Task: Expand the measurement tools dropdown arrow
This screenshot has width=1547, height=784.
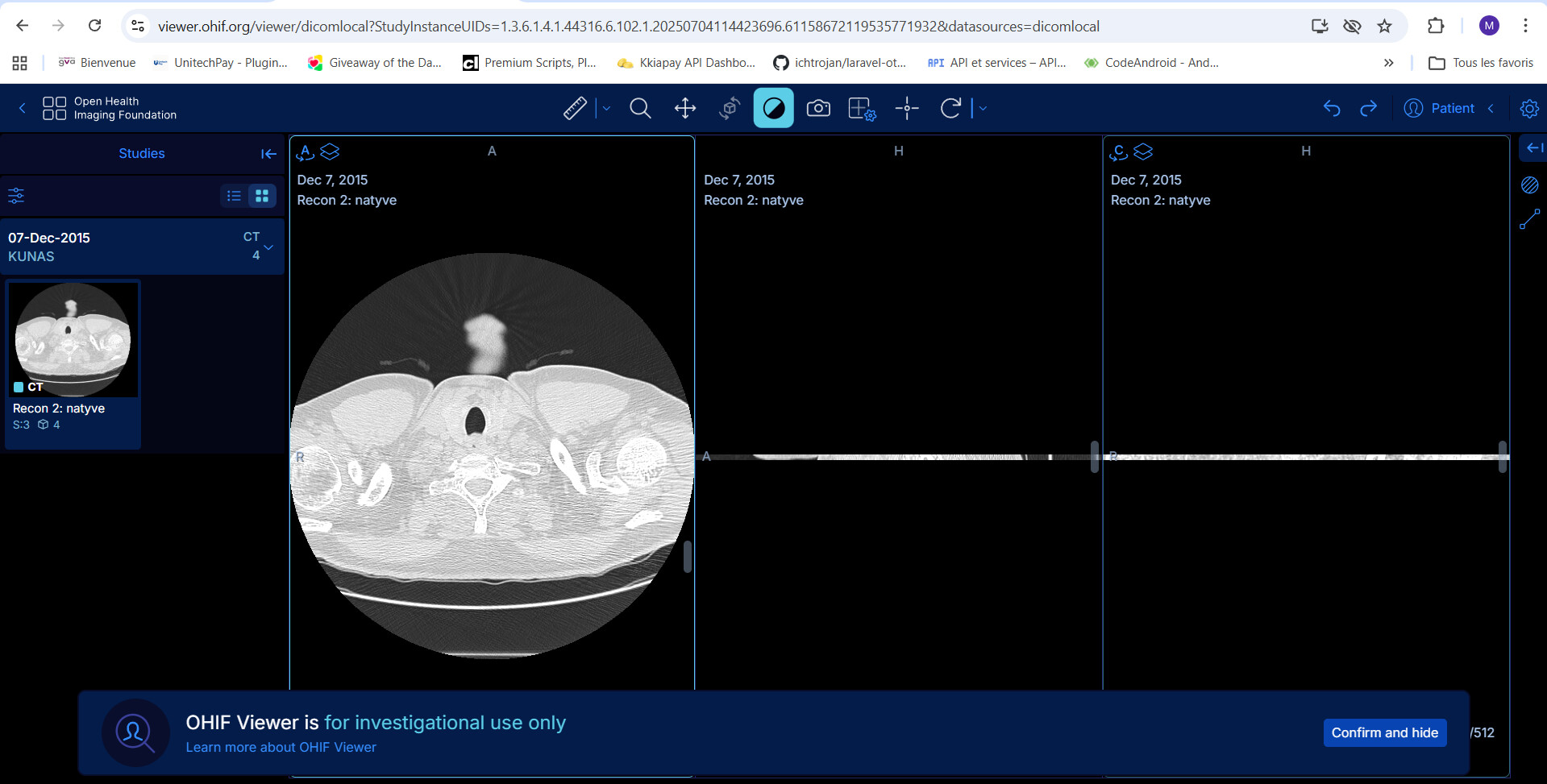Action: point(607,108)
